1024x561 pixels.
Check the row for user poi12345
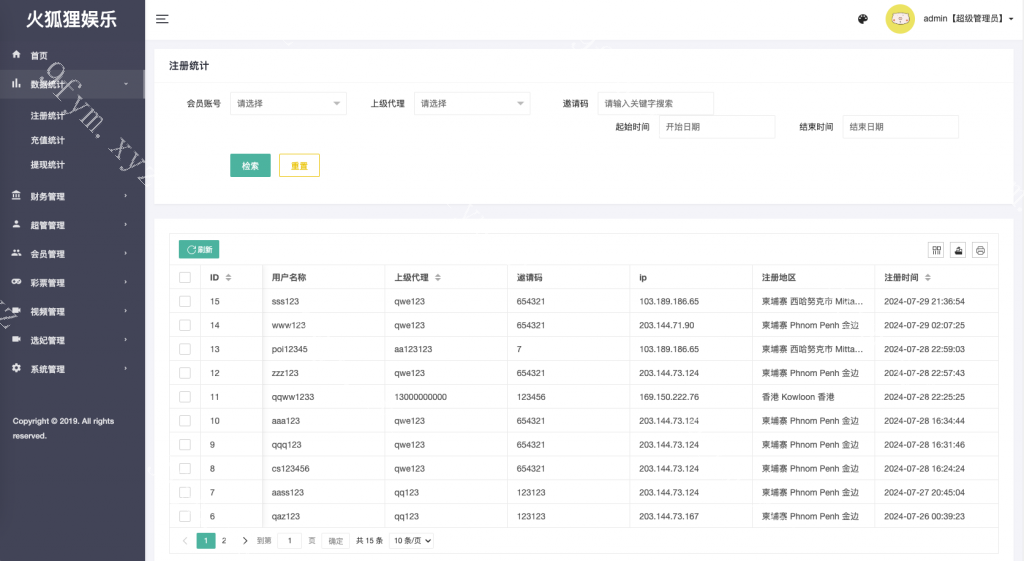click(x=185, y=349)
